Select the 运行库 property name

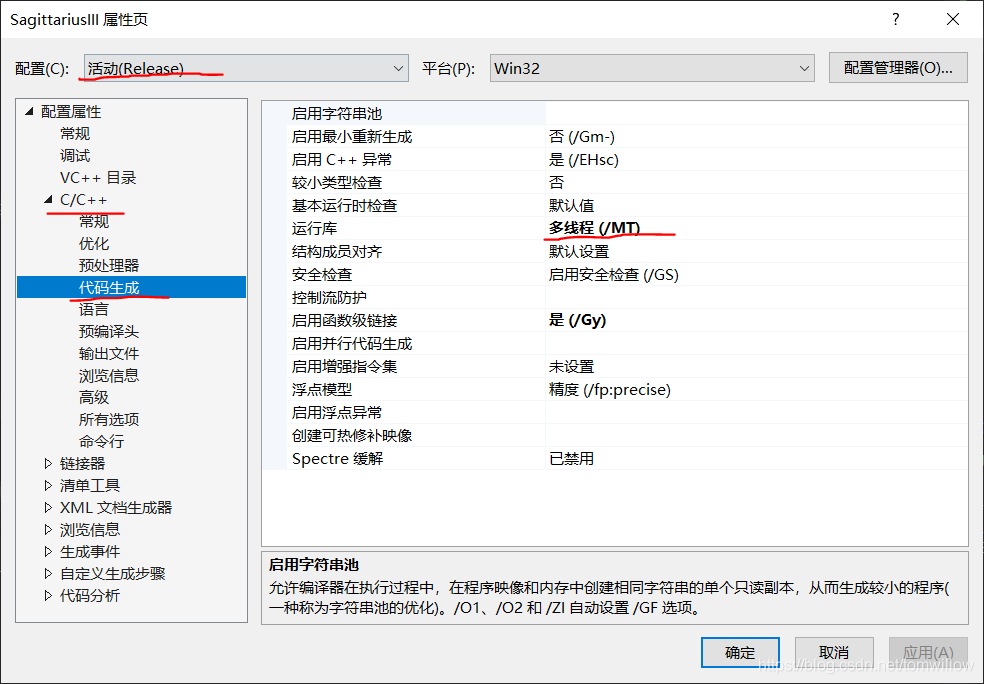pos(314,228)
